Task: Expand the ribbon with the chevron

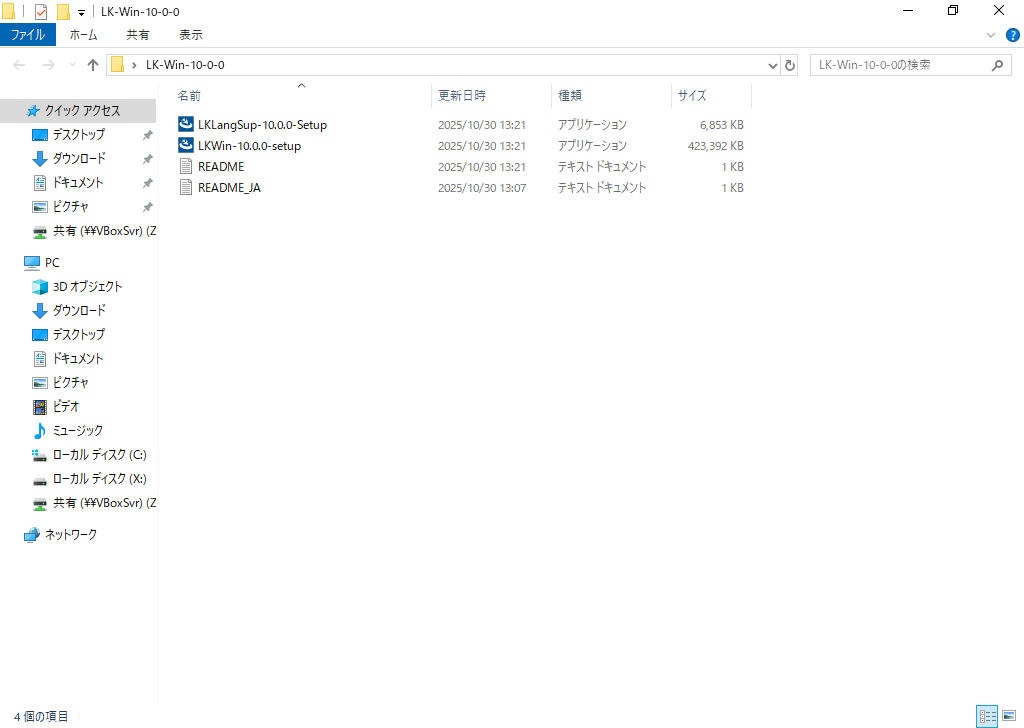Action: point(991,35)
